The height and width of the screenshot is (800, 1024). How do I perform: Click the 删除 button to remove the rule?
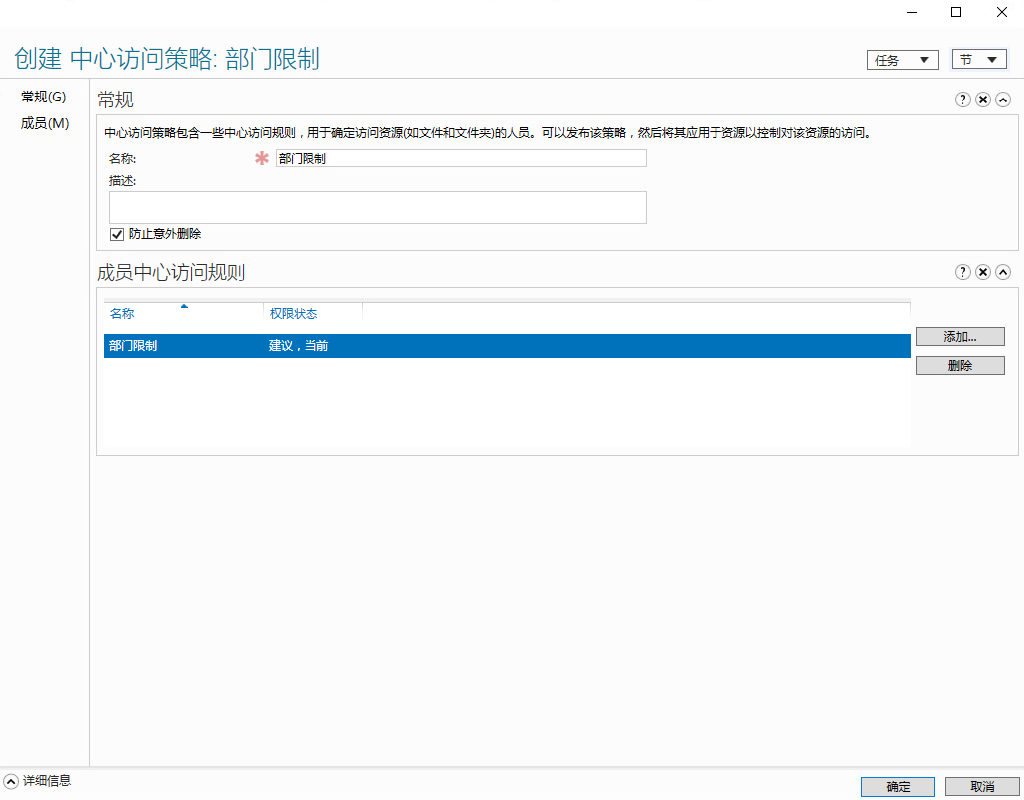coord(960,365)
